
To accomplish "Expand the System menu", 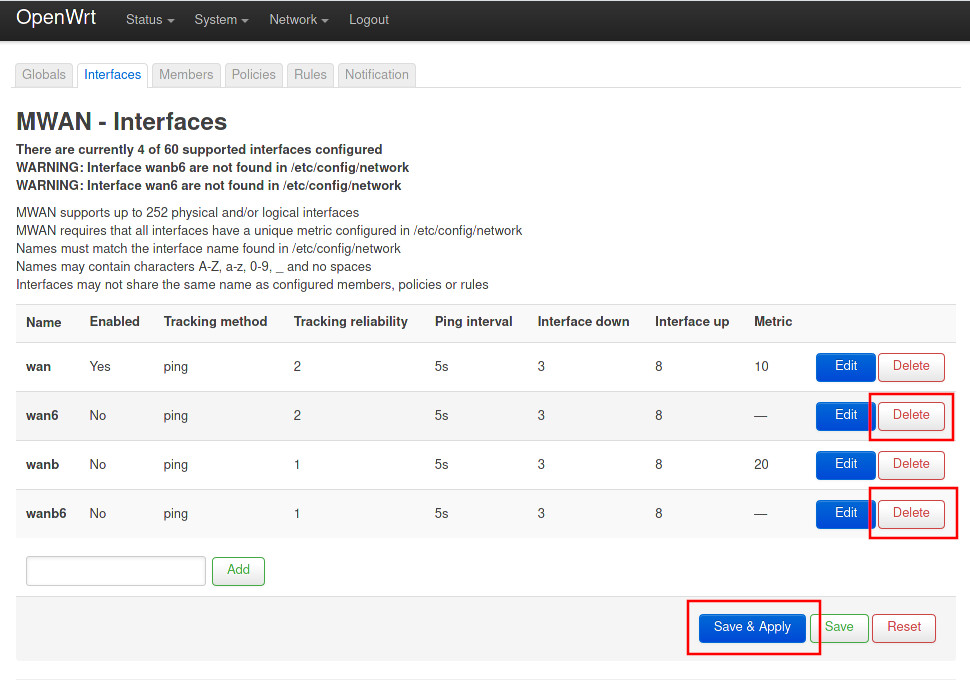I will pyautogui.click(x=222, y=20).
